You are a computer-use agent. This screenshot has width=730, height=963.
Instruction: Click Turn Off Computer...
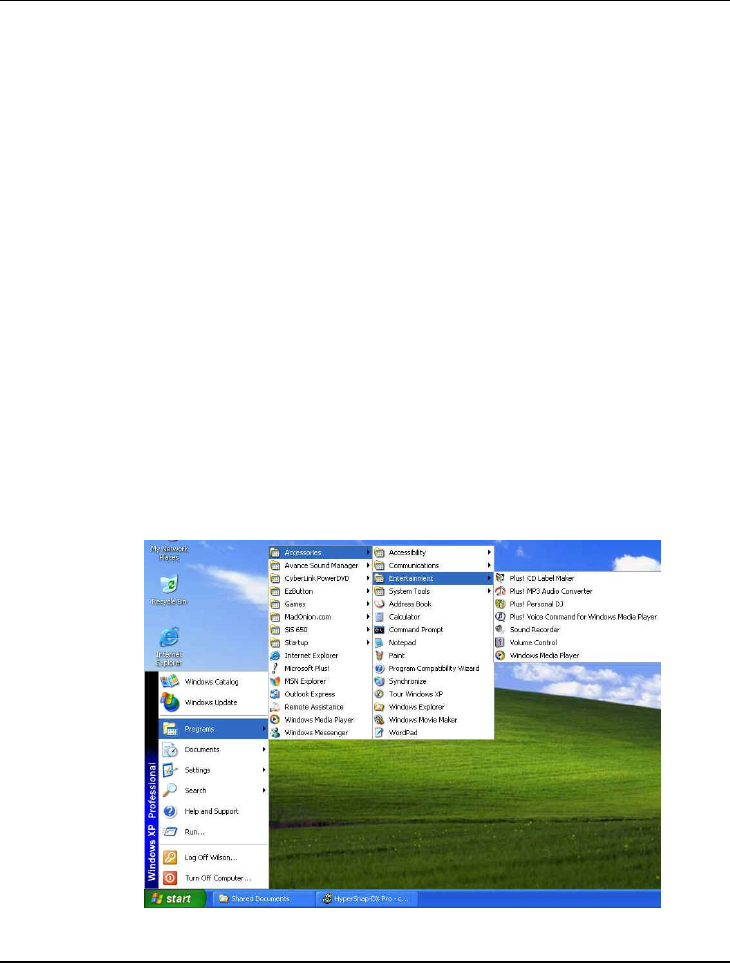214,878
